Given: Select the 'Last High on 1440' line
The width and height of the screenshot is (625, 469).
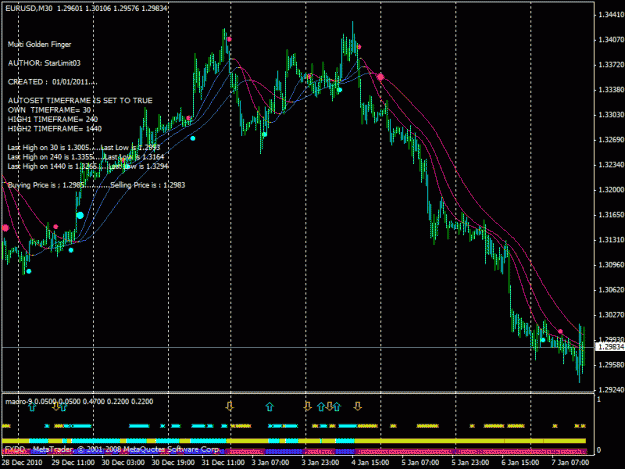Looking at the screenshot, I should click(88, 166).
